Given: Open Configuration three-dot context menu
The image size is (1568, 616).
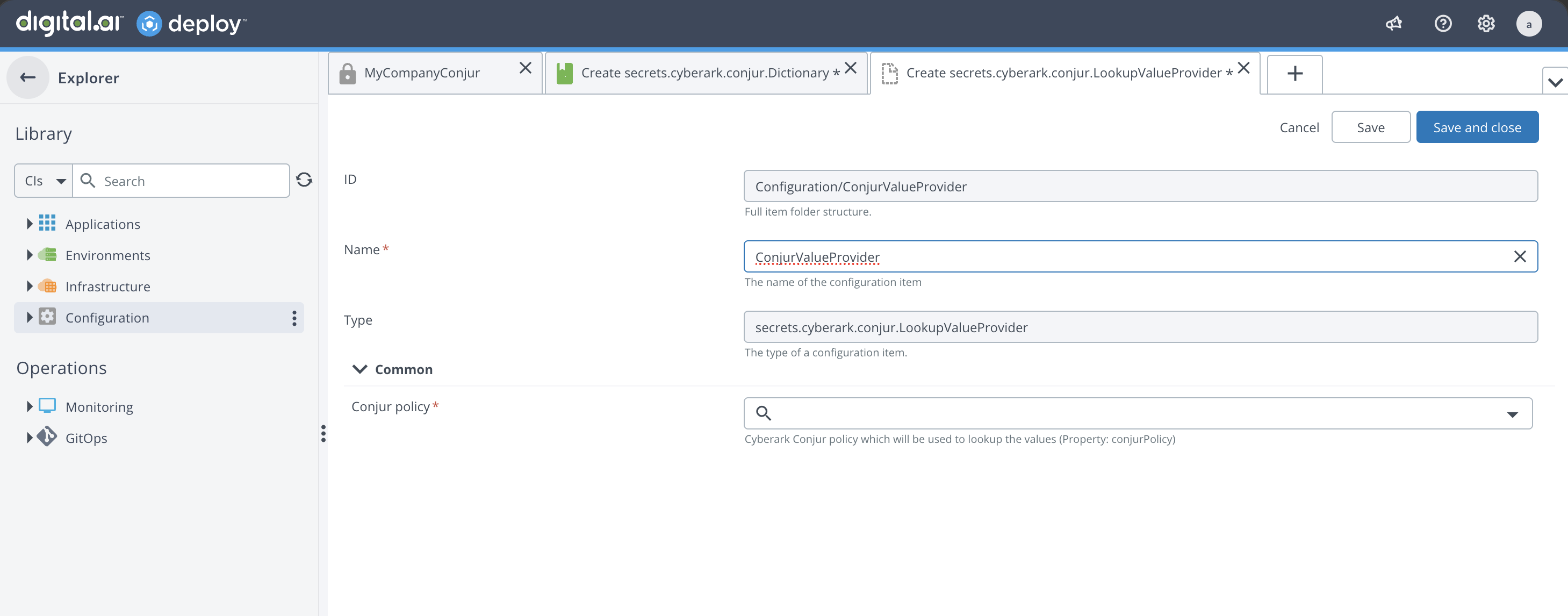Looking at the screenshot, I should tap(294, 318).
